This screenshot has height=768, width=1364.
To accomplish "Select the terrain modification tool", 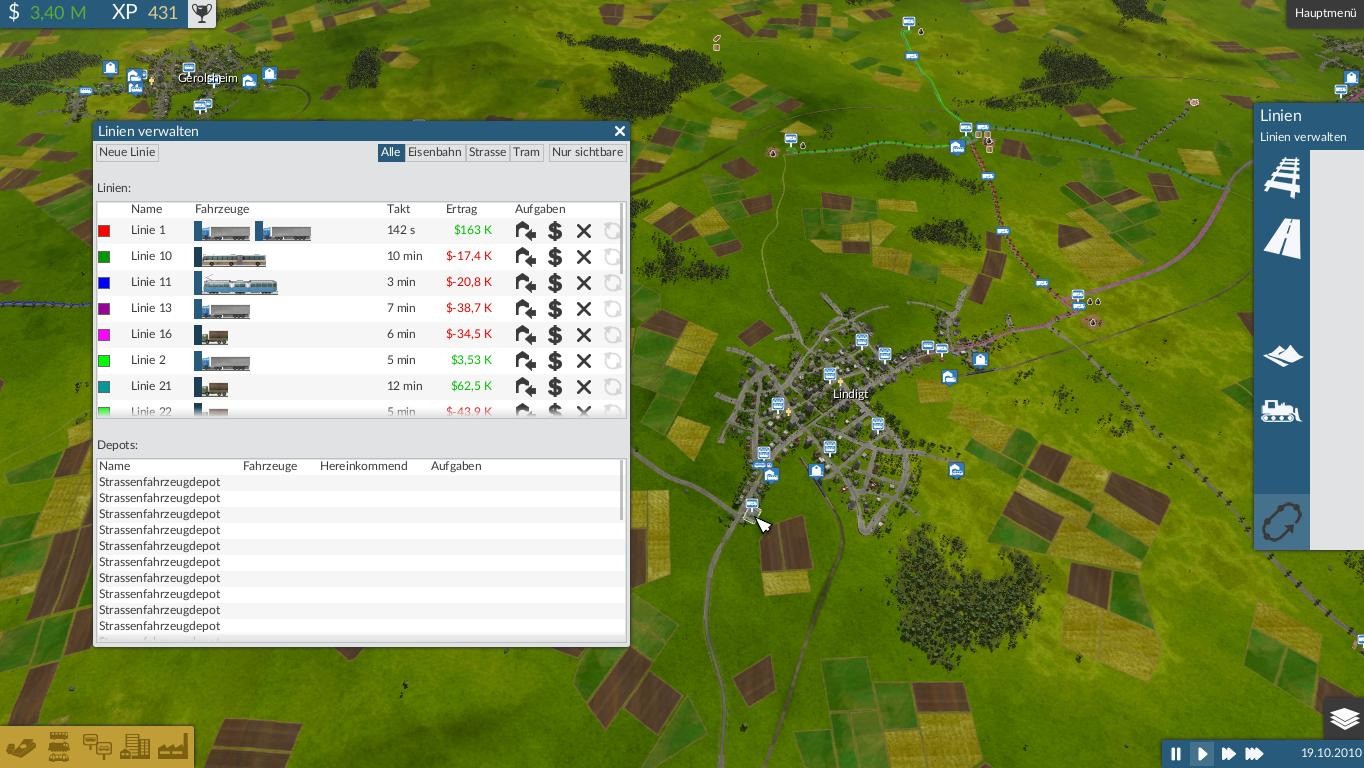I will click(x=1282, y=355).
